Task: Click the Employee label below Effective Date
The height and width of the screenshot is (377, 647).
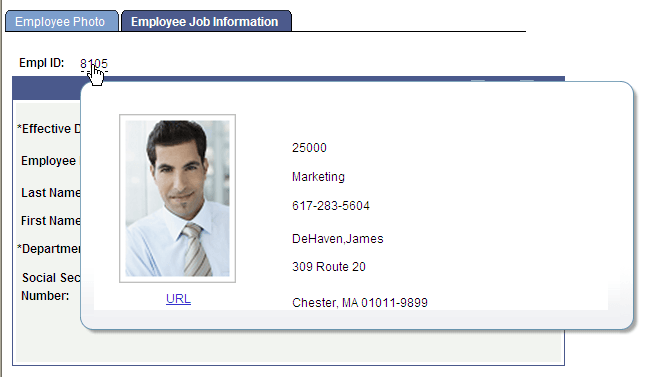Action: (49, 161)
